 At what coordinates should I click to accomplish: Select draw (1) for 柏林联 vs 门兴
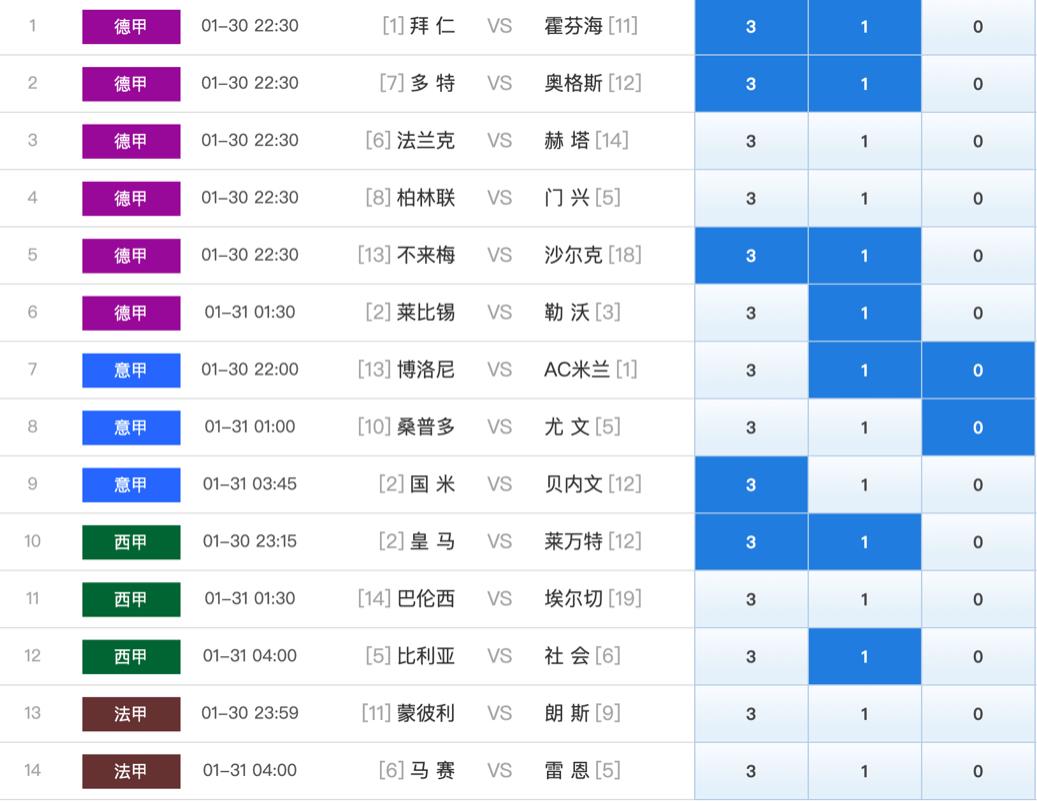pos(864,198)
